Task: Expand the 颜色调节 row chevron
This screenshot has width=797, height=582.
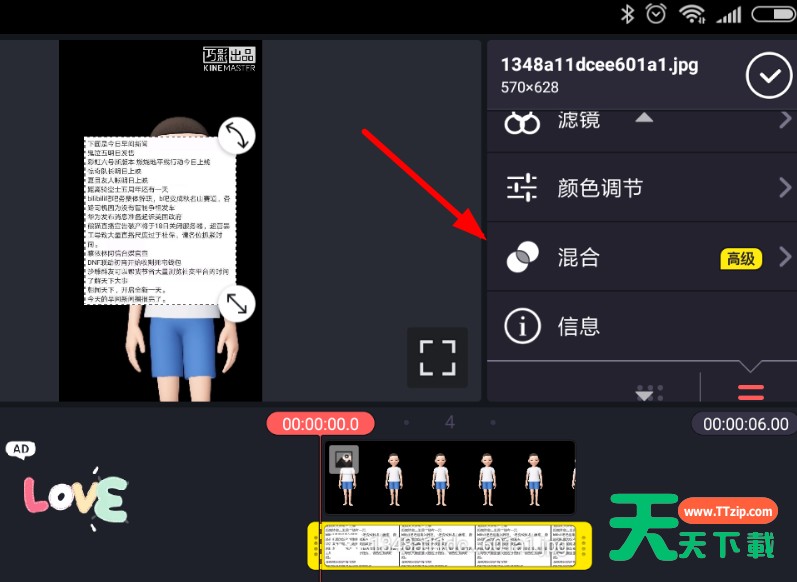Action: 784,188
